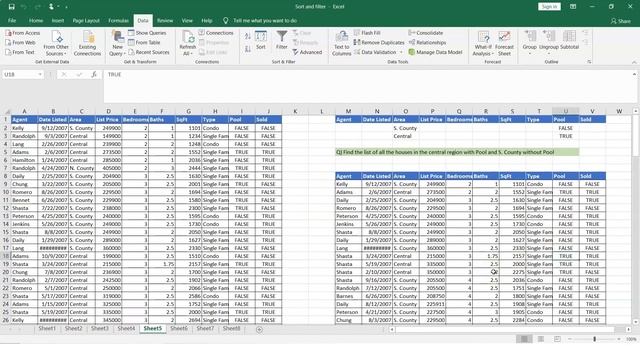The width and height of the screenshot is (640, 360).
Task: Open What-If Analysis dropdown
Action: tap(483, 43)
